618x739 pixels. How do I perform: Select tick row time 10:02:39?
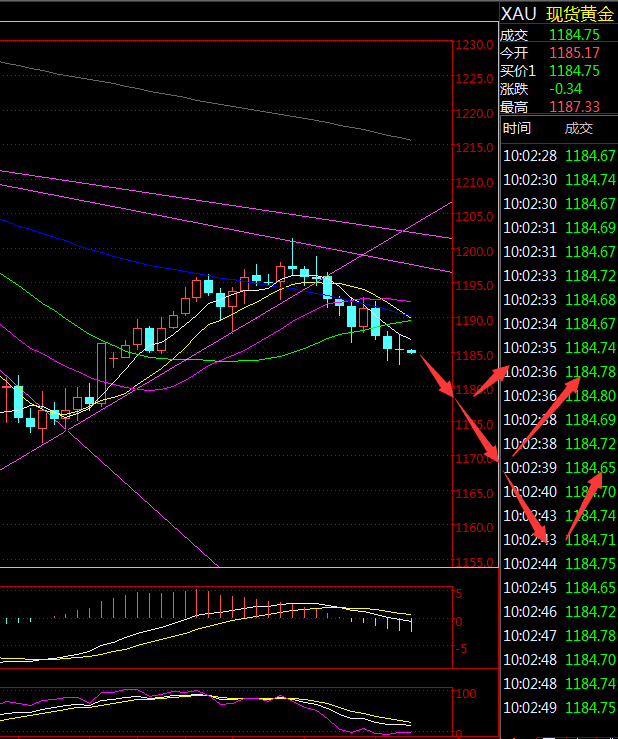click(530, 468)
